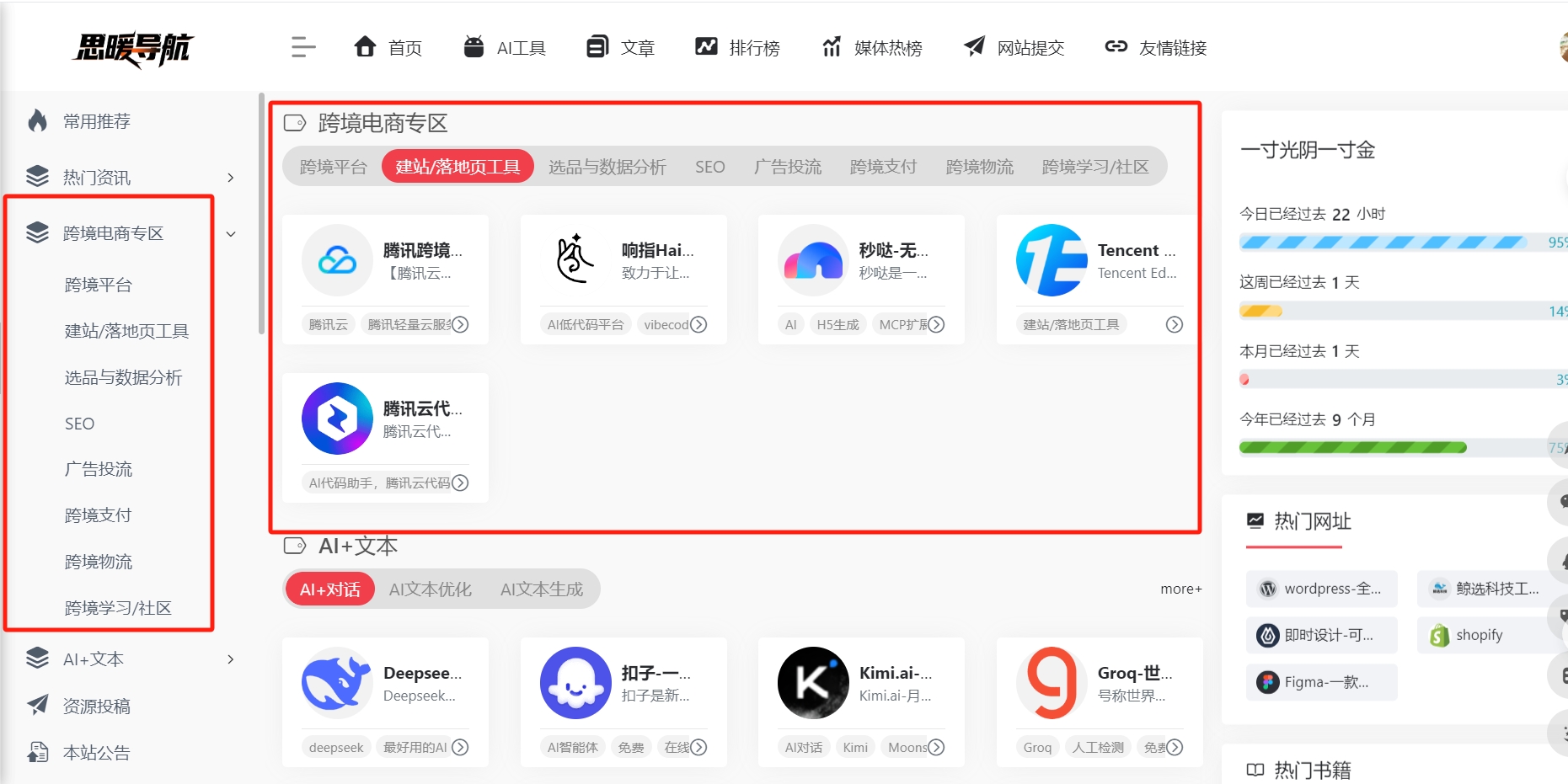Open 排行榜 in the top navigation
Viewport: 1568px width, 784px height.
tap(737, 48)
